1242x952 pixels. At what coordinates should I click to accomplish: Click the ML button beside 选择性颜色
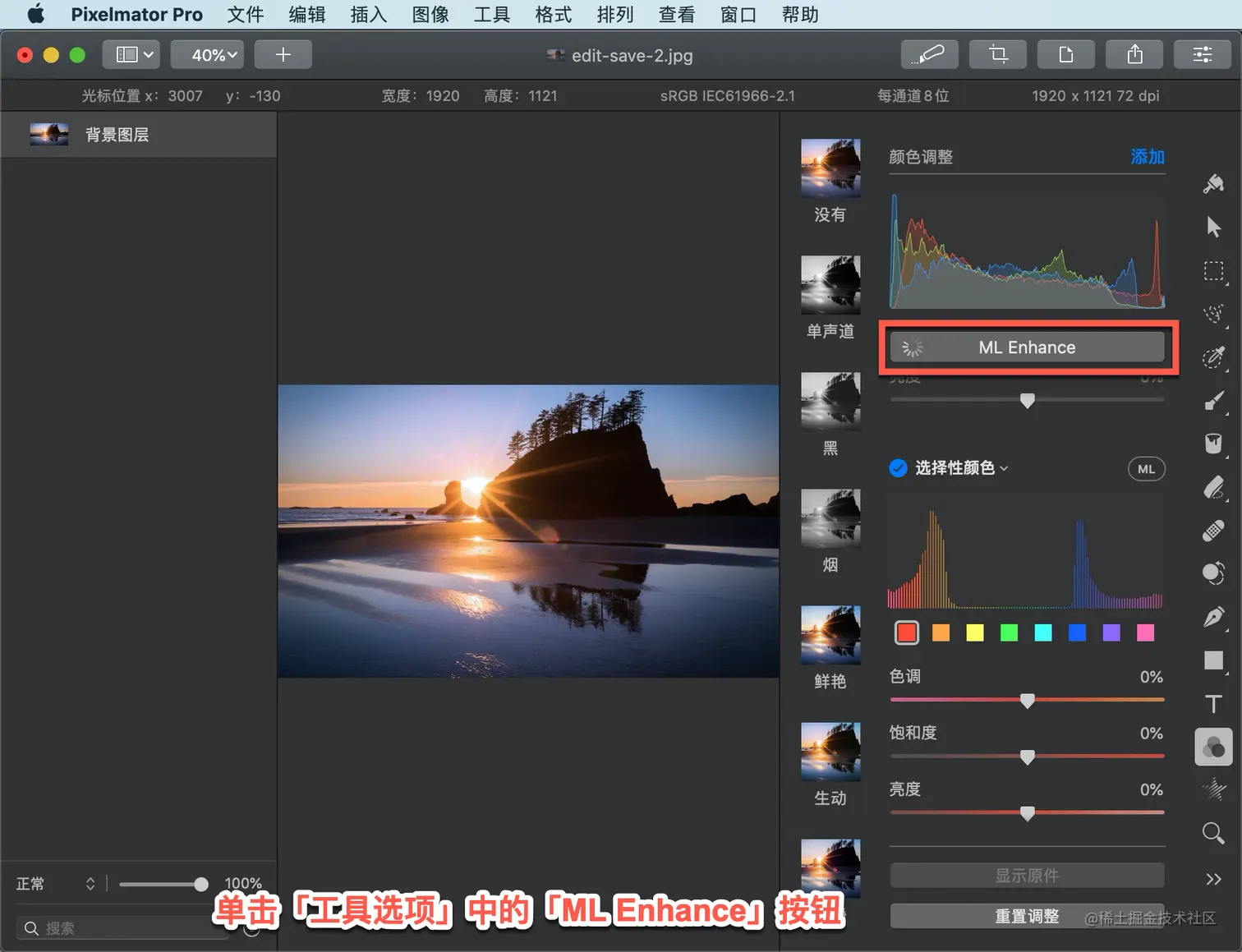pyautogui.click(x=1146, y=469)
